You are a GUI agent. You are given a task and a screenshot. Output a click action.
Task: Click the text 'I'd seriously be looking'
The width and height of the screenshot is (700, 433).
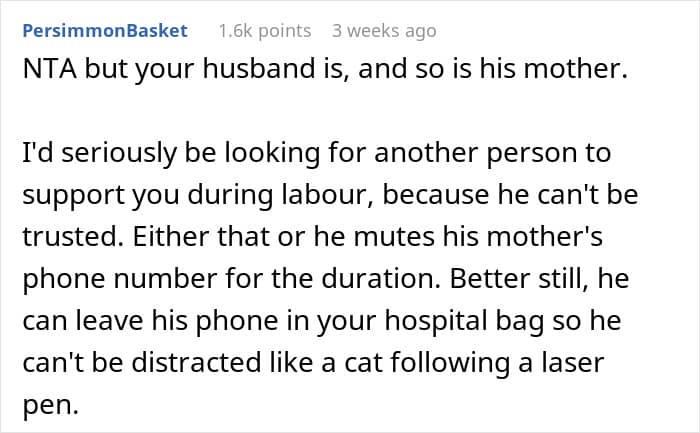coord(171,153)
